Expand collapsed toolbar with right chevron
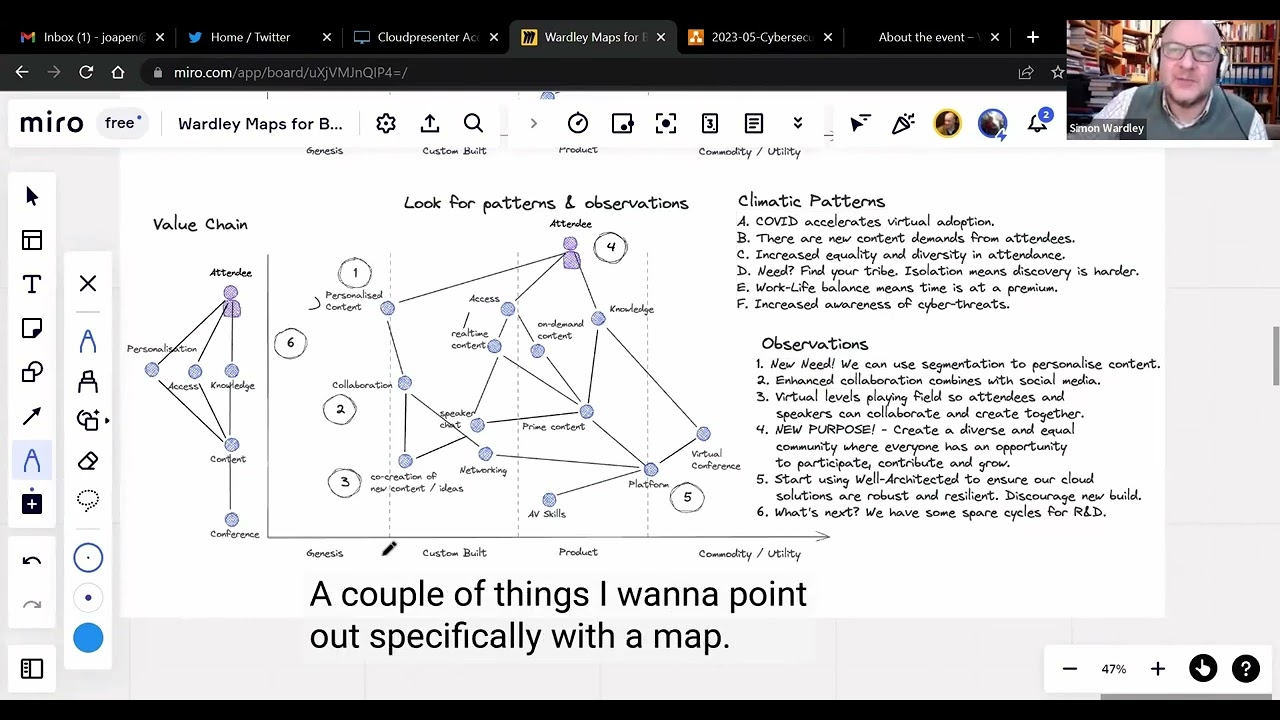The height and width of the screenshot is (720, 1280). click(533, 123)
